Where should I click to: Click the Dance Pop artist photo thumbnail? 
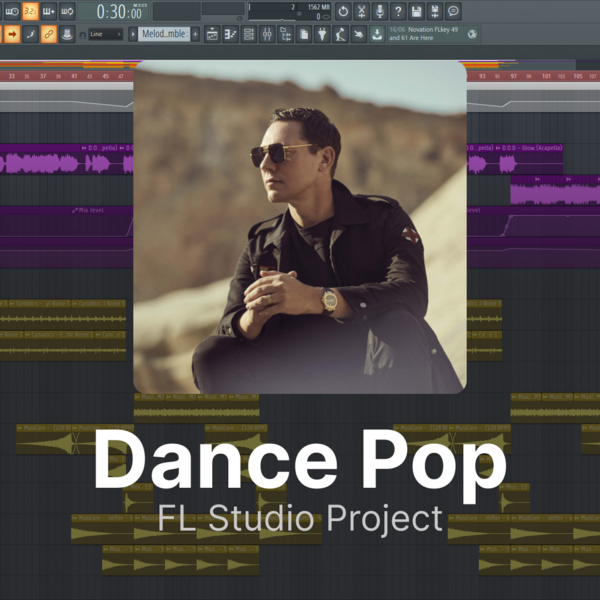click(x=300, y=227)
